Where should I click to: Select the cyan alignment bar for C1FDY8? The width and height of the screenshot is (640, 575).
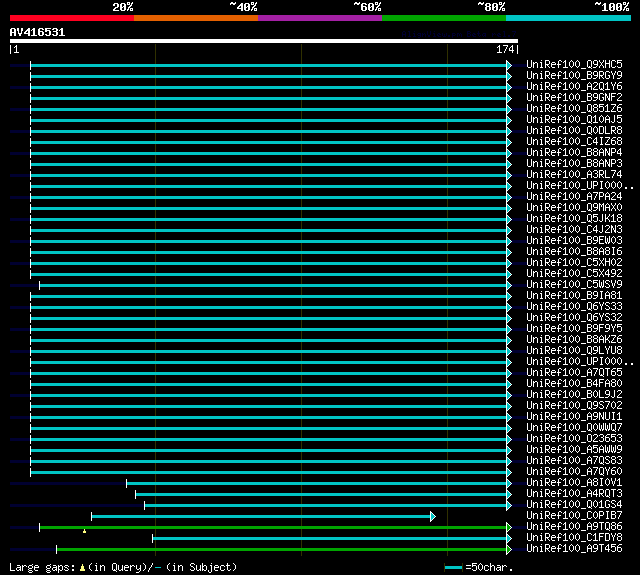coord(330,539)
